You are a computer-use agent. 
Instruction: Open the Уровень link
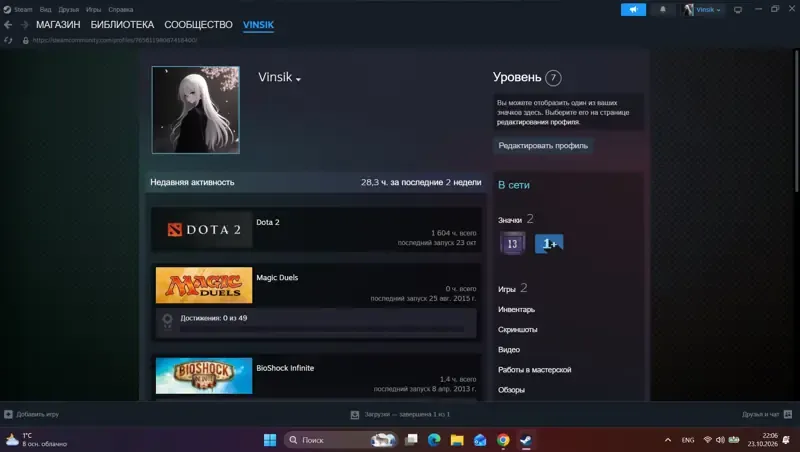[x=517, y=77]
